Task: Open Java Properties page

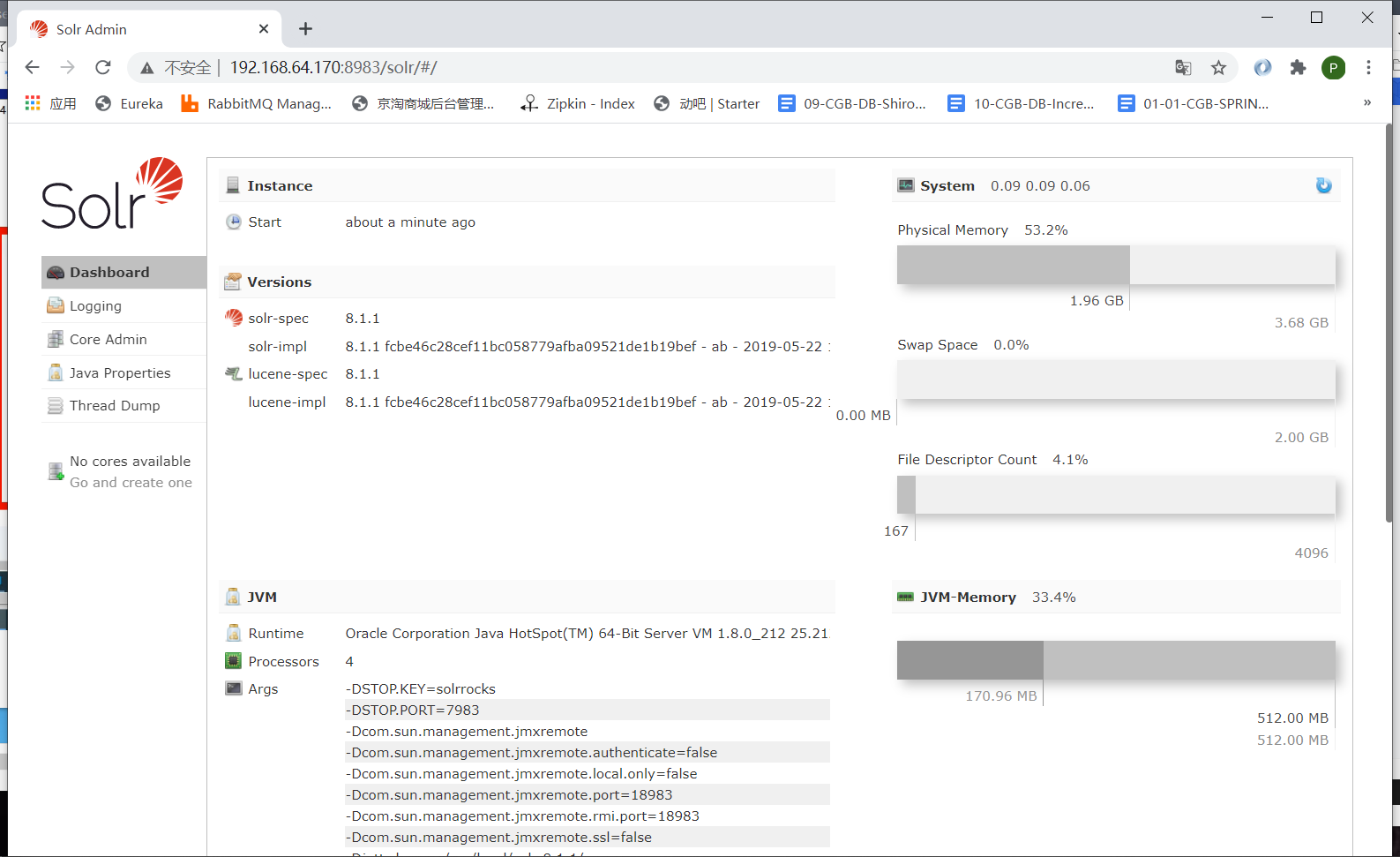Action: tap(124, 372)
